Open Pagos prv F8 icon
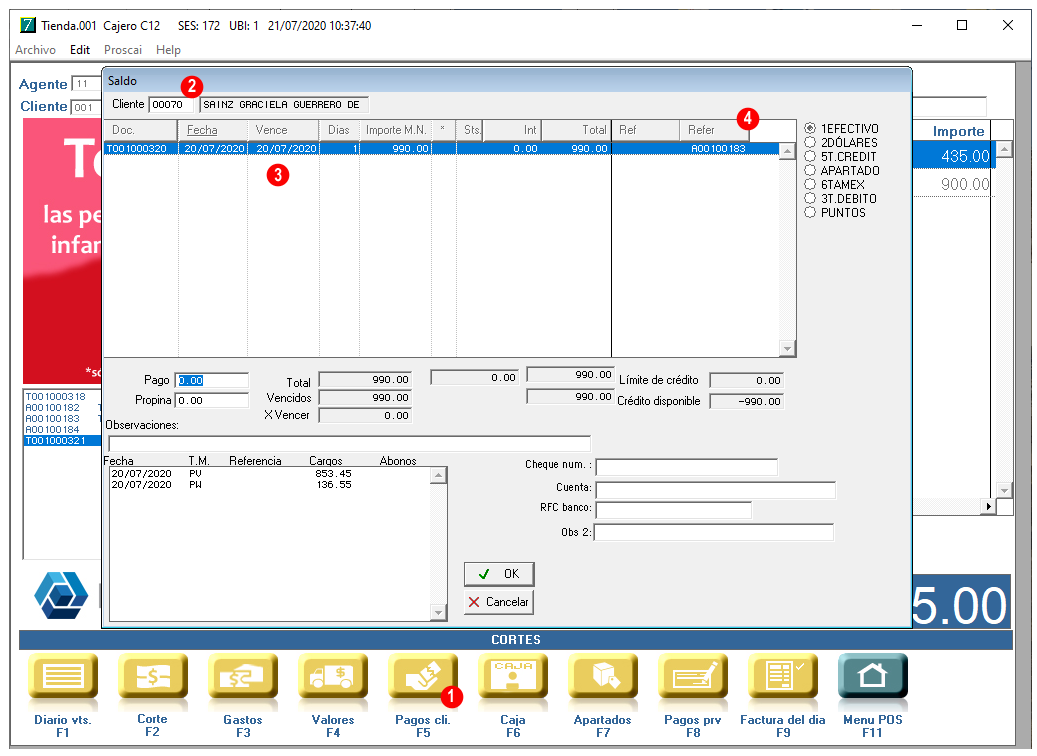The width and height of the screenshot is (1037, 756). [x=692, y=677]
